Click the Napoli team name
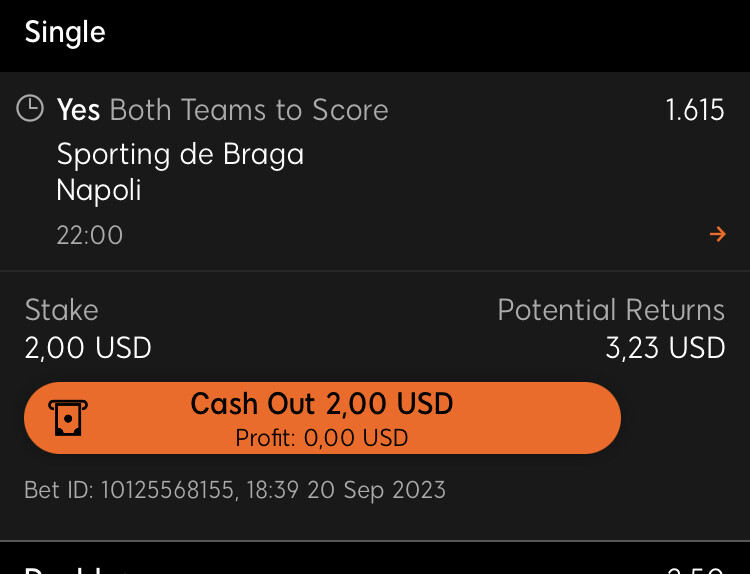750x574 pixels. [99, 190]
